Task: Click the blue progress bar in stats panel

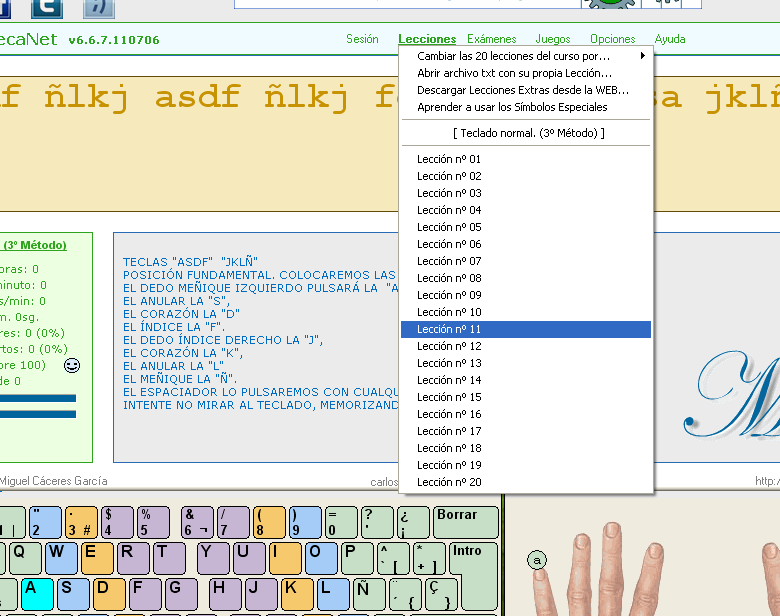Action: (38, 399)
